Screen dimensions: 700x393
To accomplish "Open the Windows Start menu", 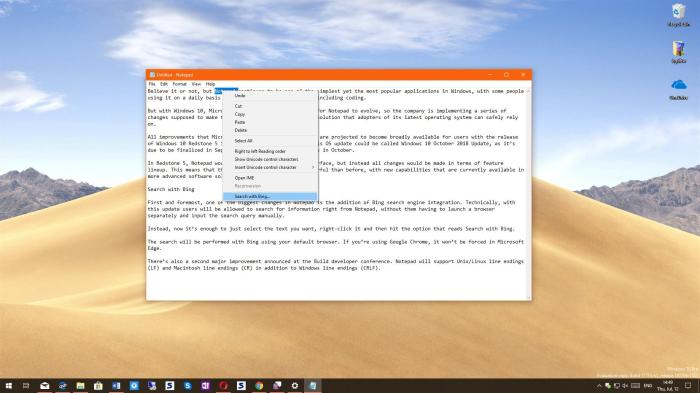I will pos(8,385).
